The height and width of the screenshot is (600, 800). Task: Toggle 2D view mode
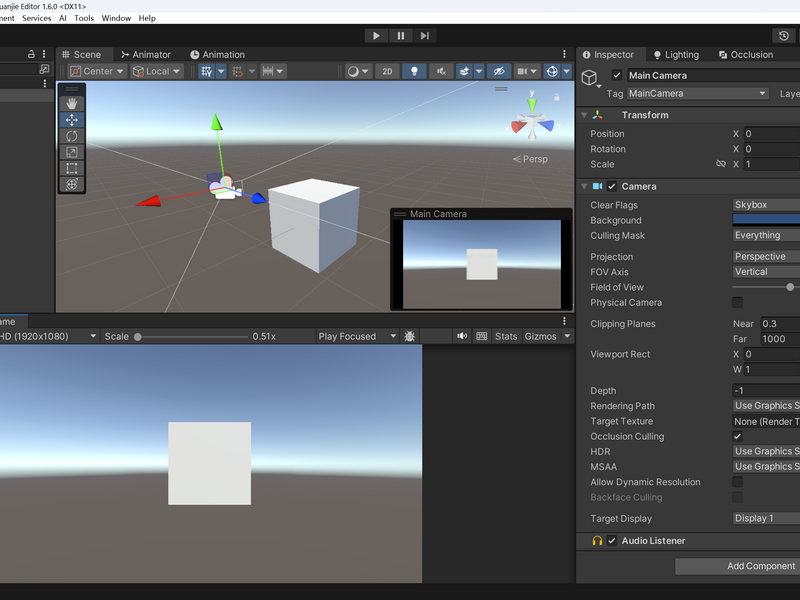(x=387, y=71)
